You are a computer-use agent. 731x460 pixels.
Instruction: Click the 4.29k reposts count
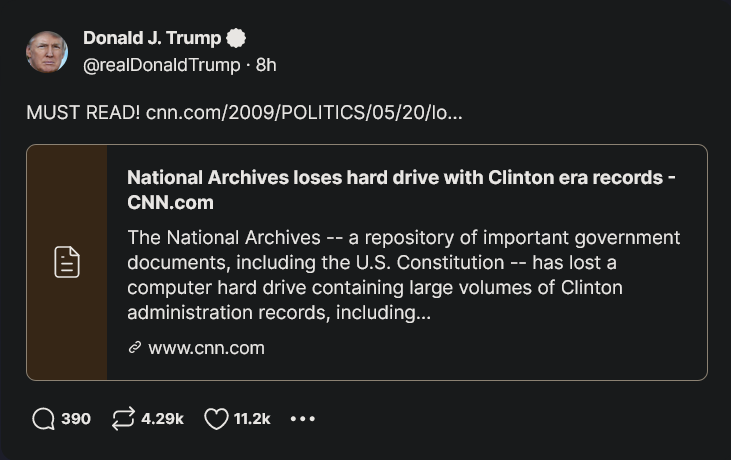162,419
